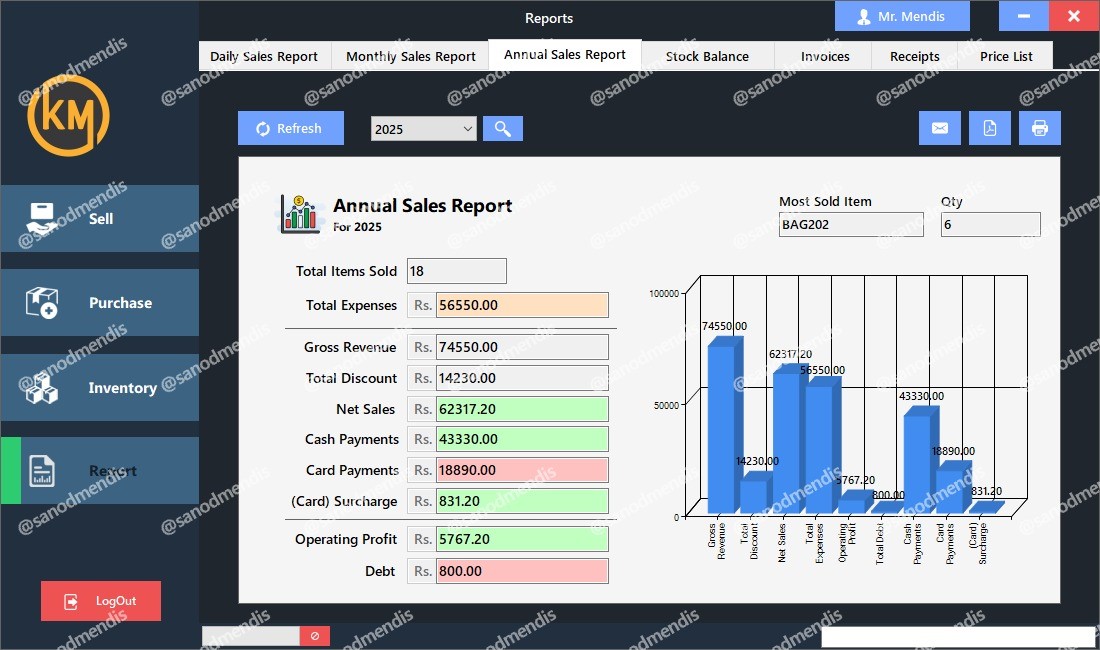Open the email report icon
The width and height of the screenshot is (1100, 650).
click(939, 128)
